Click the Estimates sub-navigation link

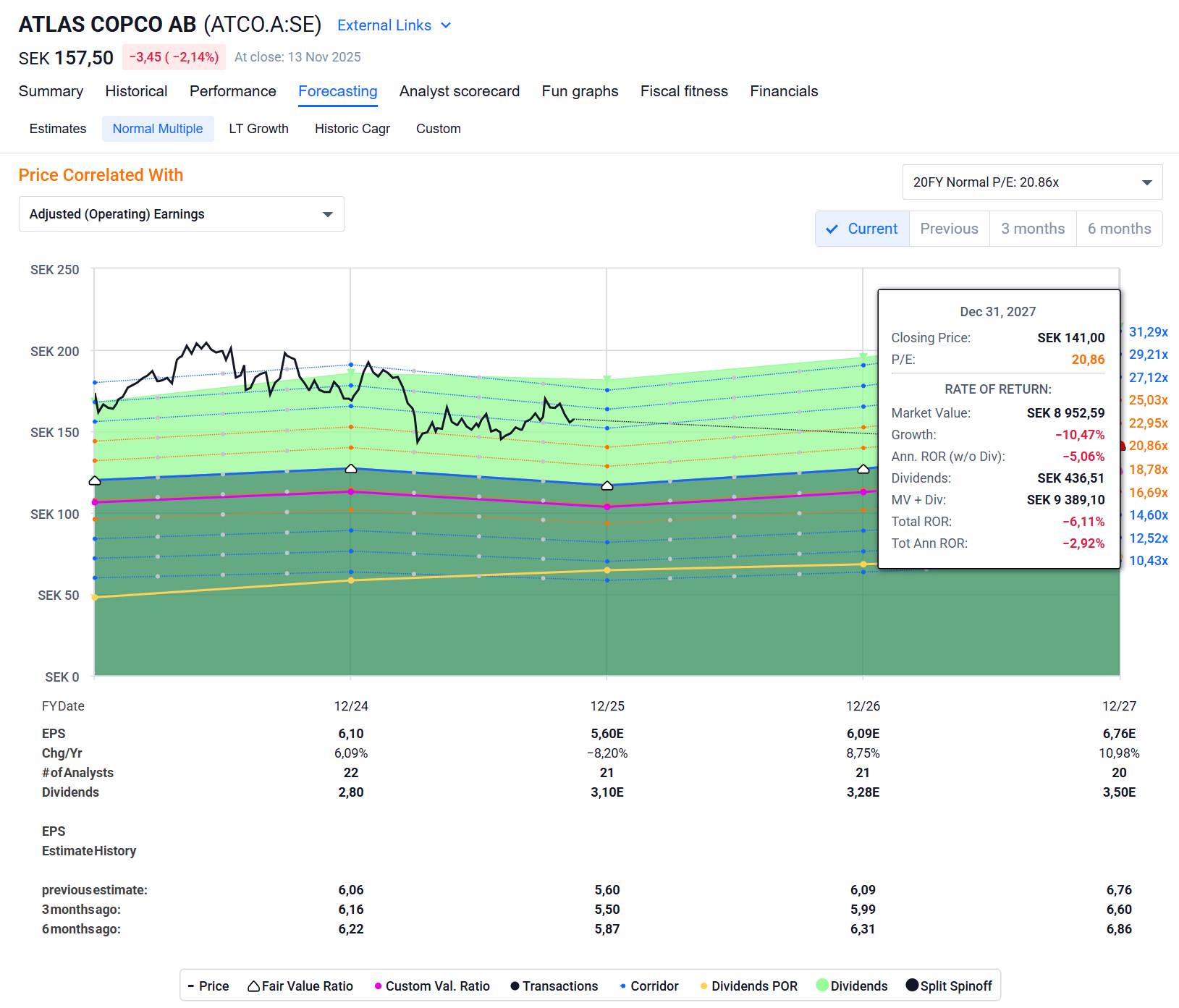click(x=57, y=128)
